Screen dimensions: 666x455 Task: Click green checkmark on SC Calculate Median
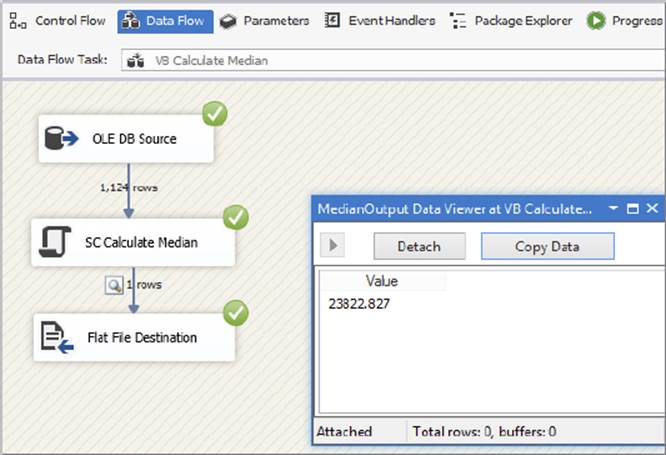[x=236, y=218]
